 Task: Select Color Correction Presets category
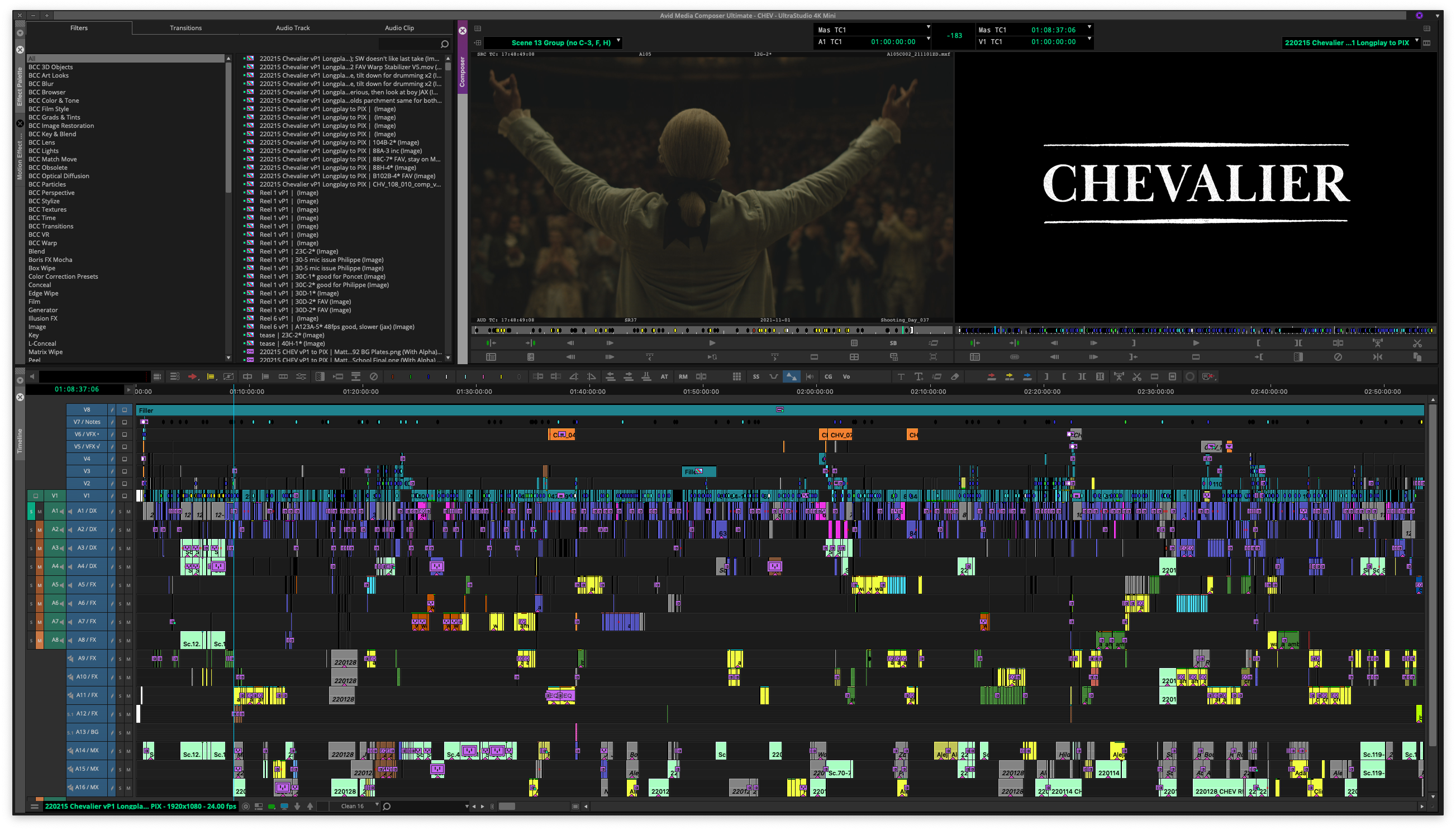(x=63, y=276)
